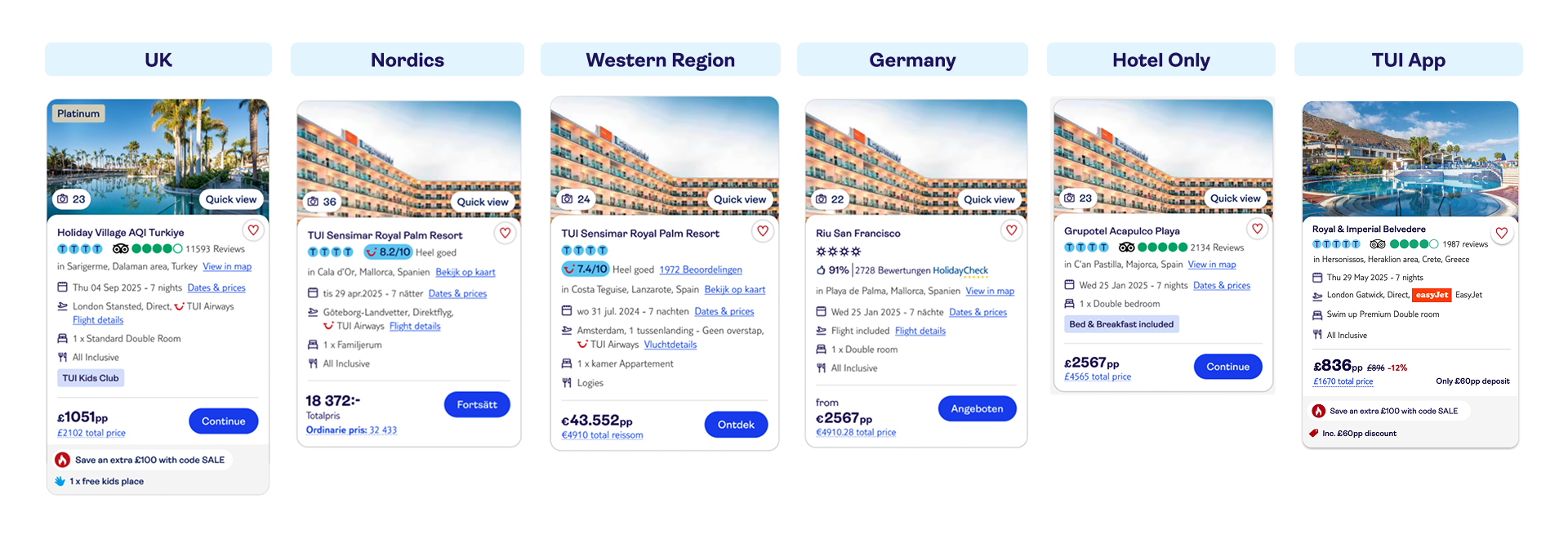Open Quick view on the Hotel Only card
The image size is (1568, 539).
[x=1235, y=198]
